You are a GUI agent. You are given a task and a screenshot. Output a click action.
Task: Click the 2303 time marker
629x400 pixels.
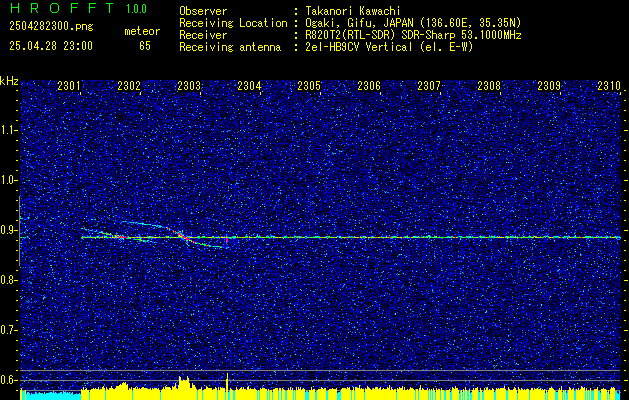[x=189, y=85]
